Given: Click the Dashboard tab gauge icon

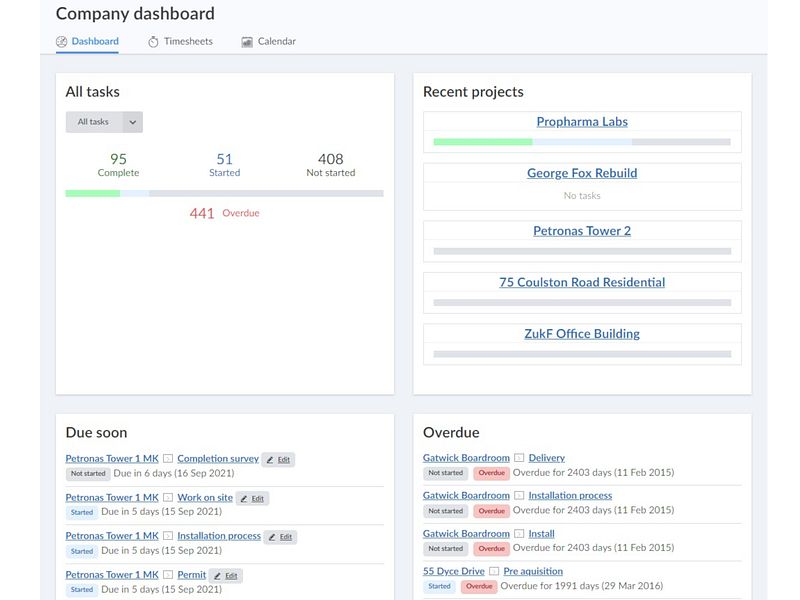Looking at the screenshot, I should click(61, 42).
